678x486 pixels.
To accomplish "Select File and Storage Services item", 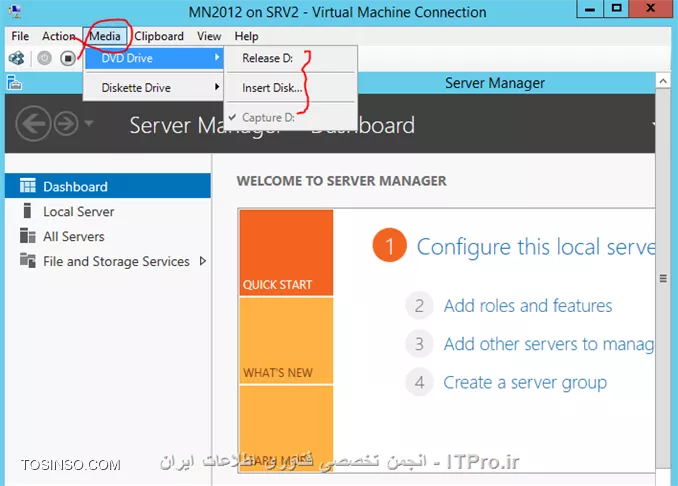I will pos(108,261).
